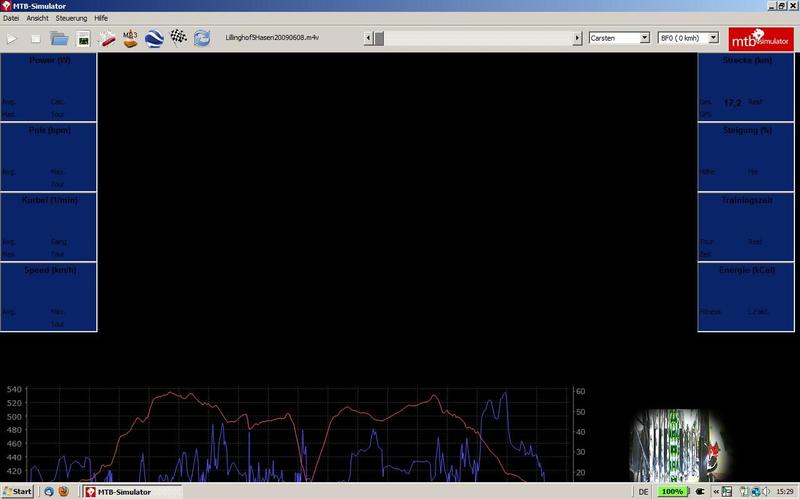Open settings via the Swiss knife icon
This screenshot has height=499, width=800.
pos(107,38)
